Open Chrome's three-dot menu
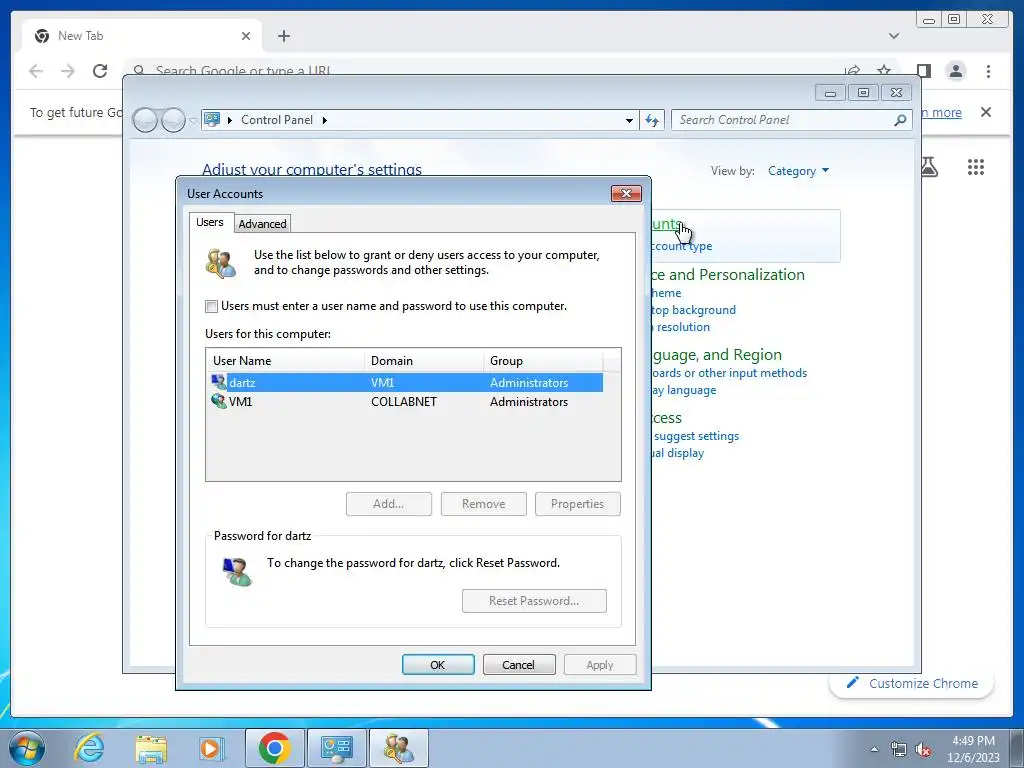Image resolution: width=1024 pixels, height=768 pixels. coord(988,71)
